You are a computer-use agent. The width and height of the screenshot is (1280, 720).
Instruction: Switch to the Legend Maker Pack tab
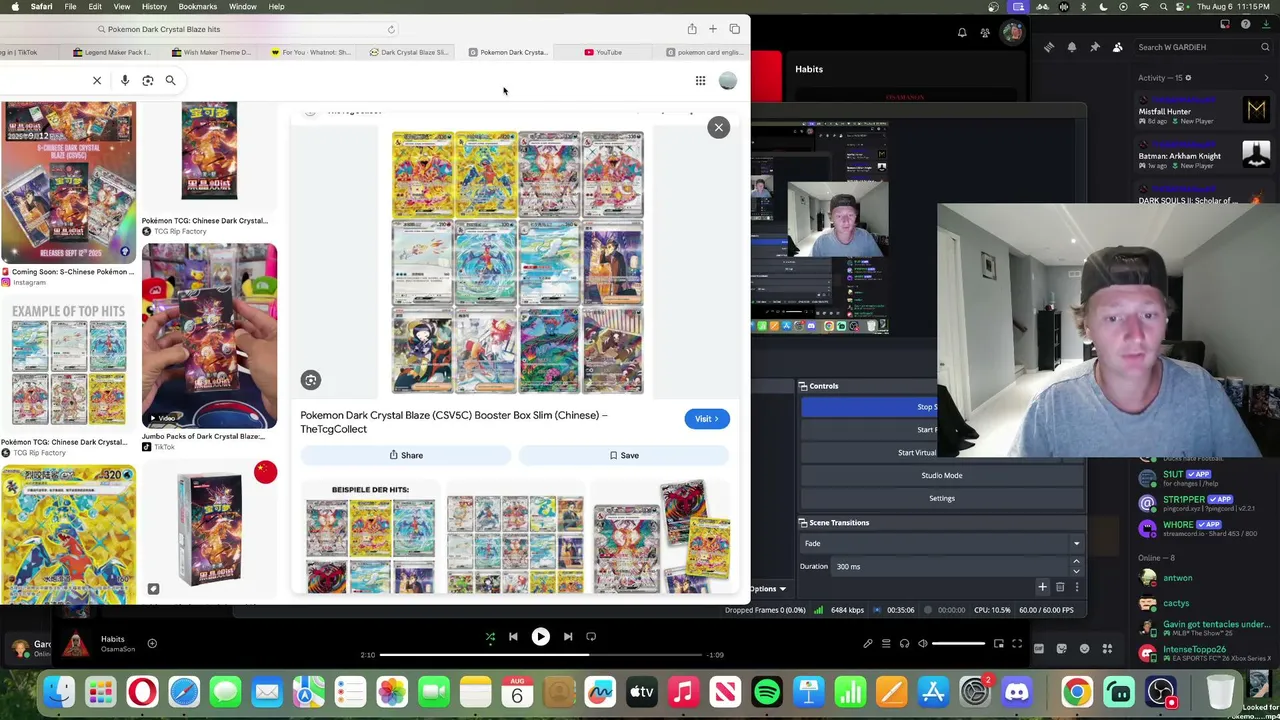coord(112,52)
